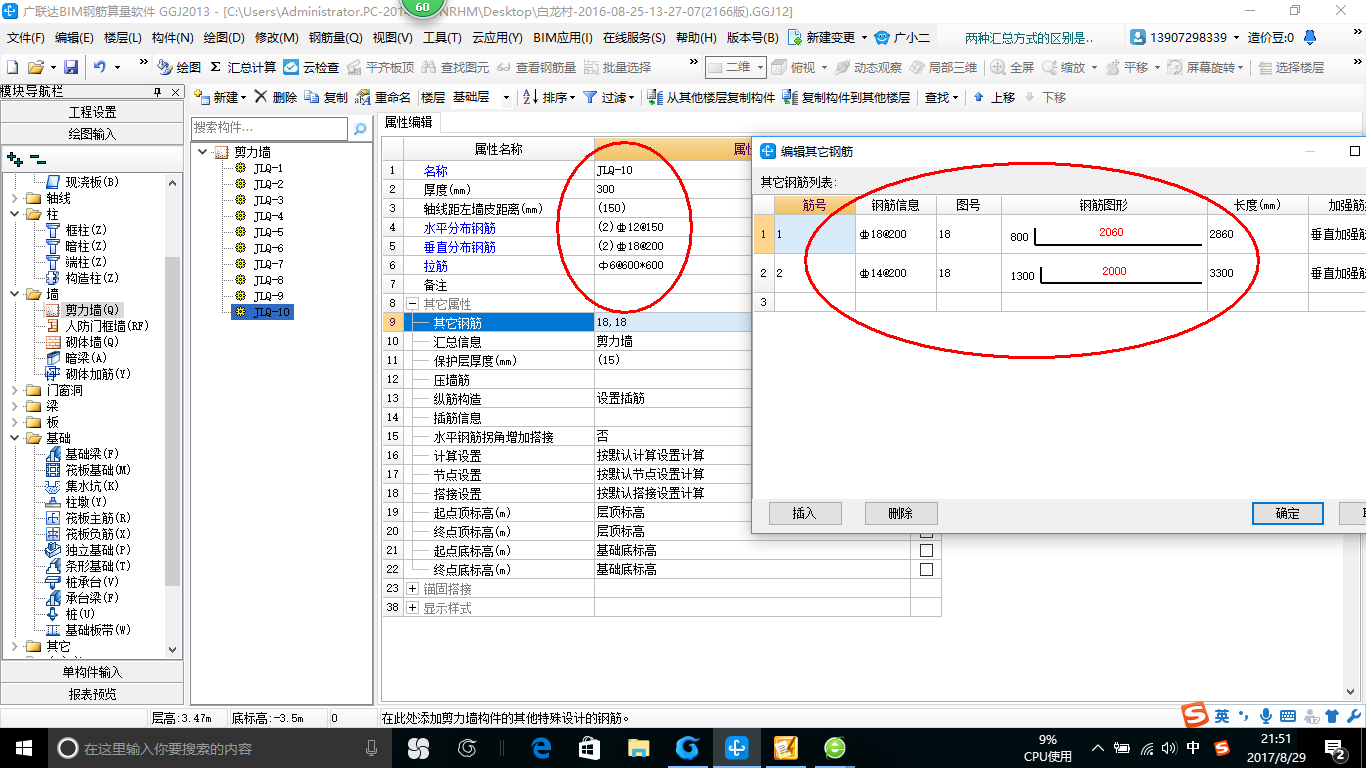Click 插入 button in rebar dialog

tap(805, 513)
